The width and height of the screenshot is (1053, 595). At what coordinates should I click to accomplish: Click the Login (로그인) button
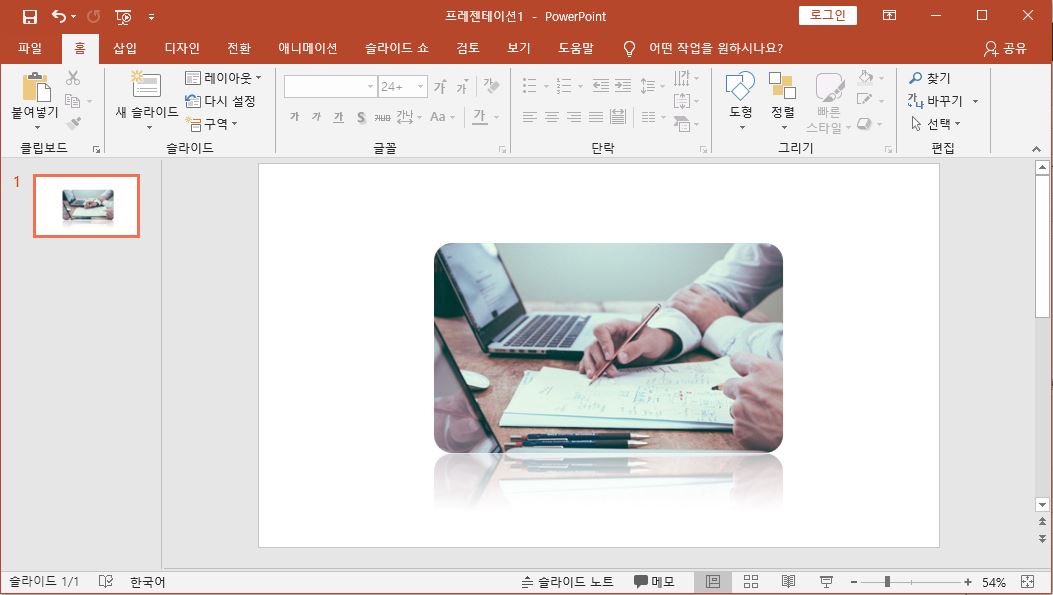pos(827,15)
